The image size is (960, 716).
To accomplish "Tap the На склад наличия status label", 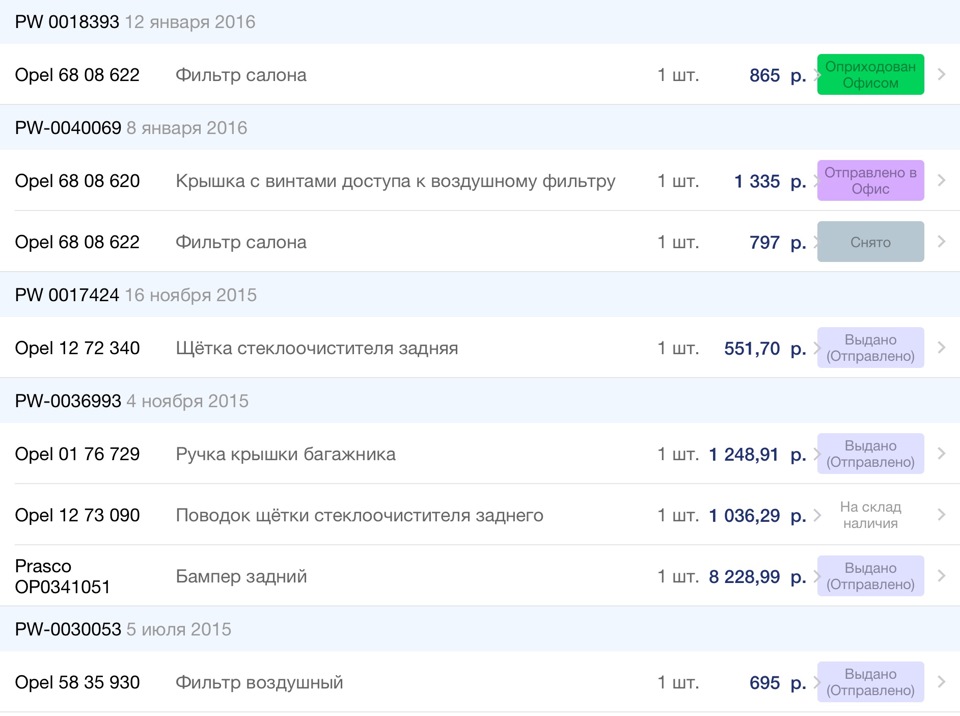I will coord(869,515).
